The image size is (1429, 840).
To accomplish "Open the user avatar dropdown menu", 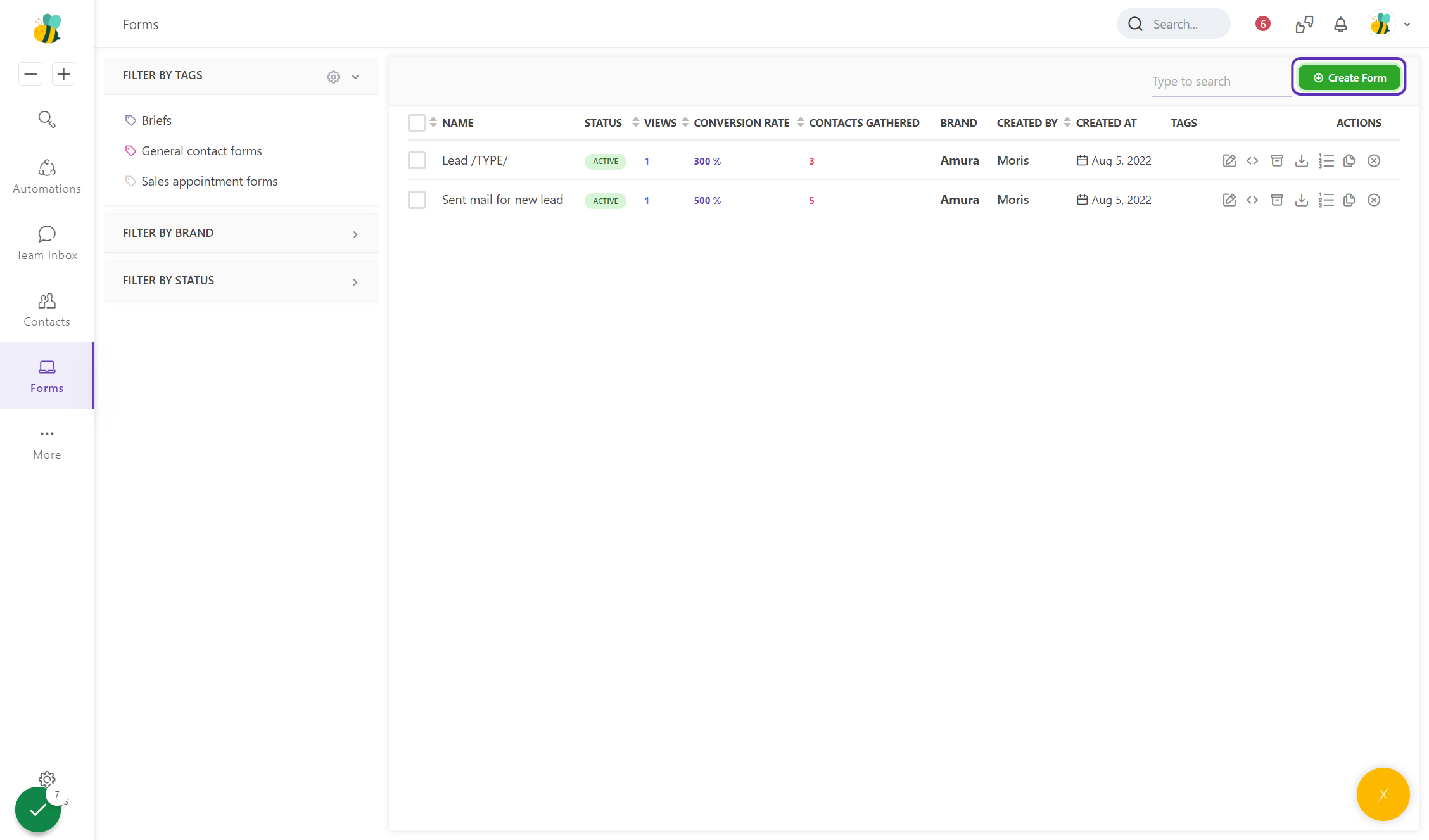I will click(1390, 25).
